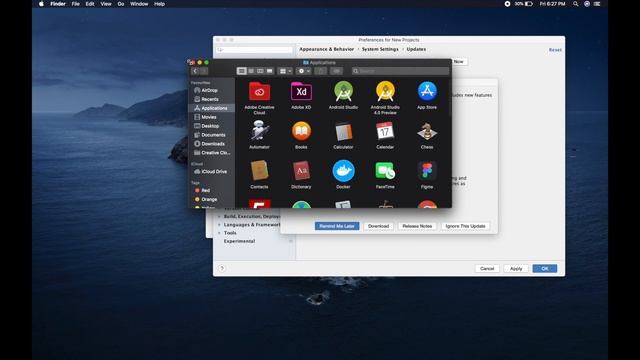Viewport: 640px width, 360px height.
Task: Click the Finder search field
Action: [400, 71]
